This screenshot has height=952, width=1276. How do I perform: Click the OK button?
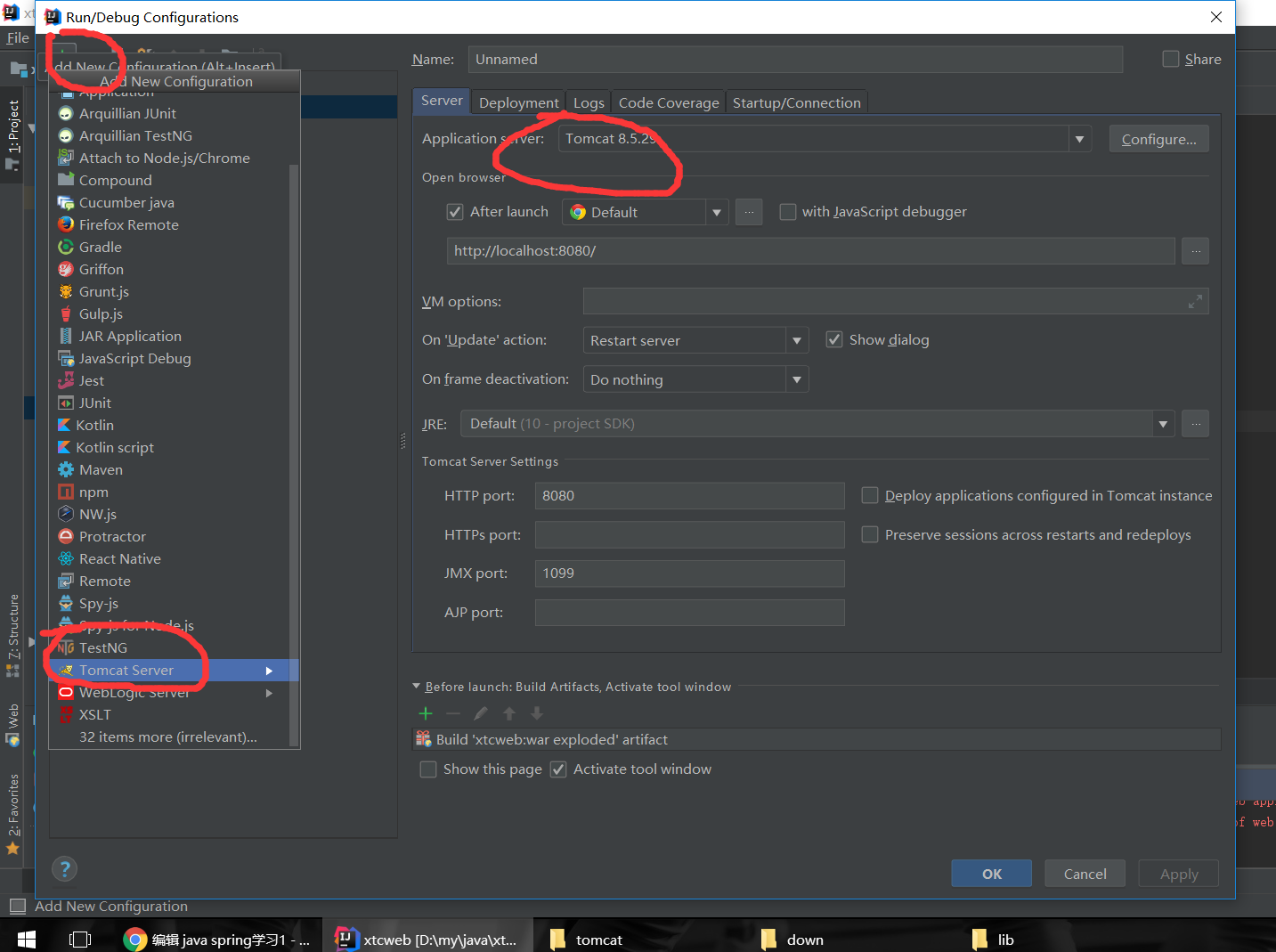[x=991, y=874]
